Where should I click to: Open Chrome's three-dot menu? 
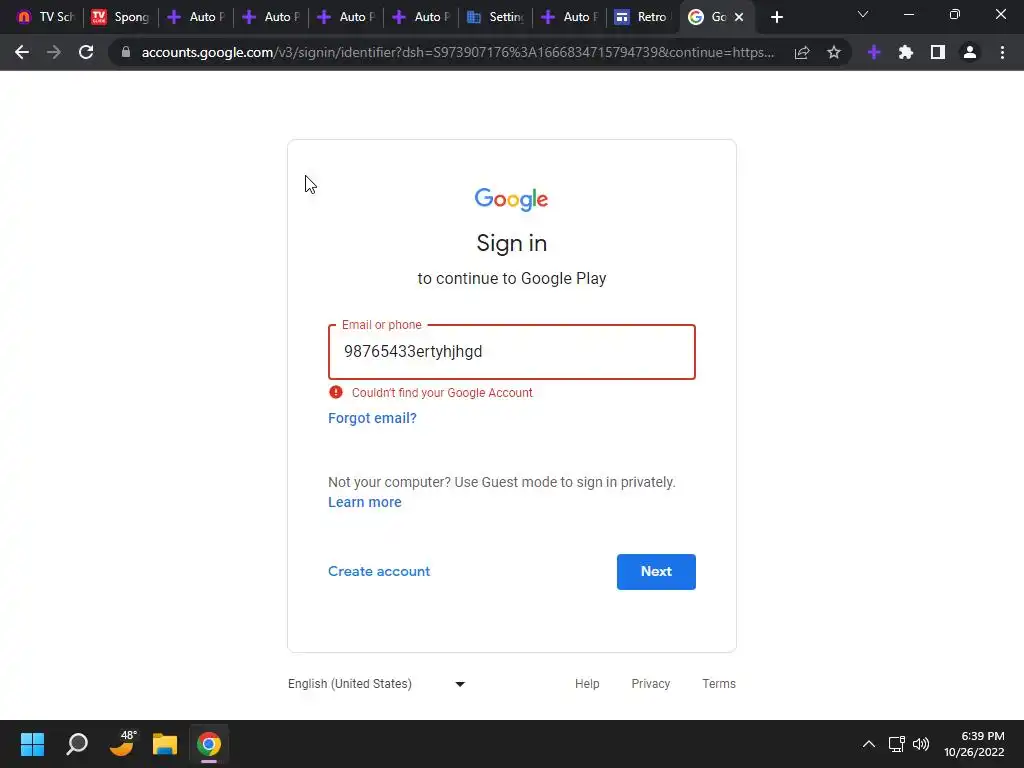pyautogui.click(x=1002, y=52)
